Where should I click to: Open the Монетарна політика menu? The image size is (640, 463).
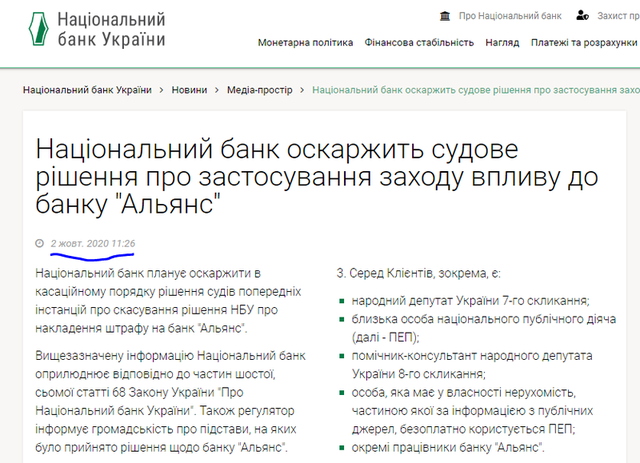pyautogui.click(x=305, y=43)
